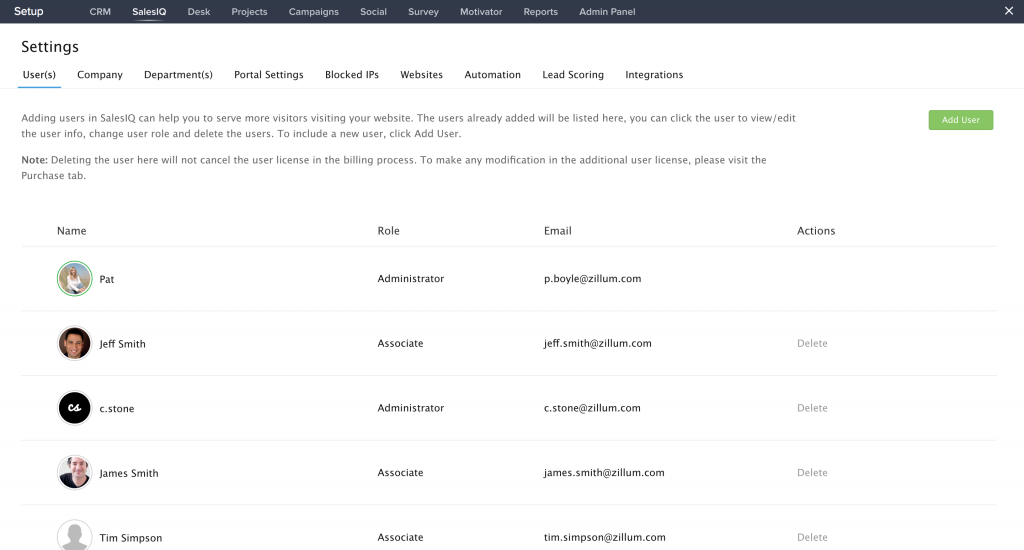
Task: Go to the Campaigns section
Action: [x=313, y=12]
